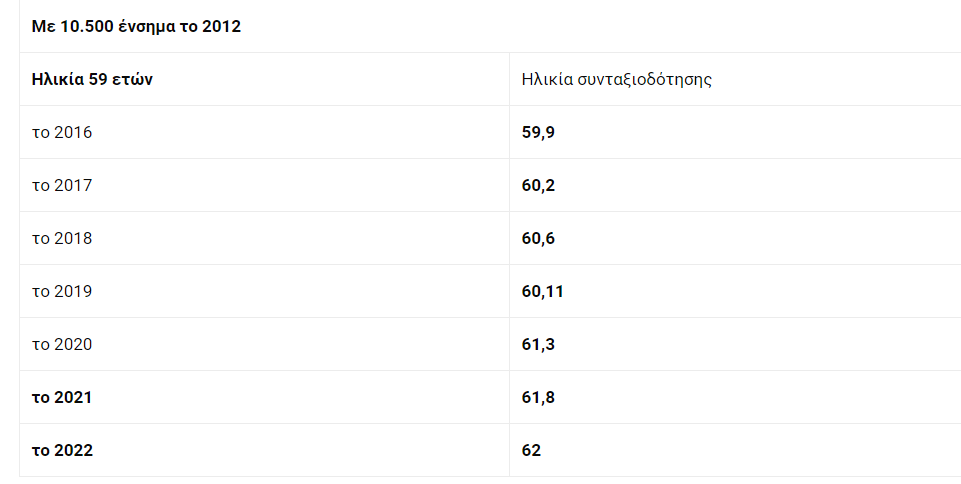Click the value 62 in last row
961x484 pixels.
[531, 450]
